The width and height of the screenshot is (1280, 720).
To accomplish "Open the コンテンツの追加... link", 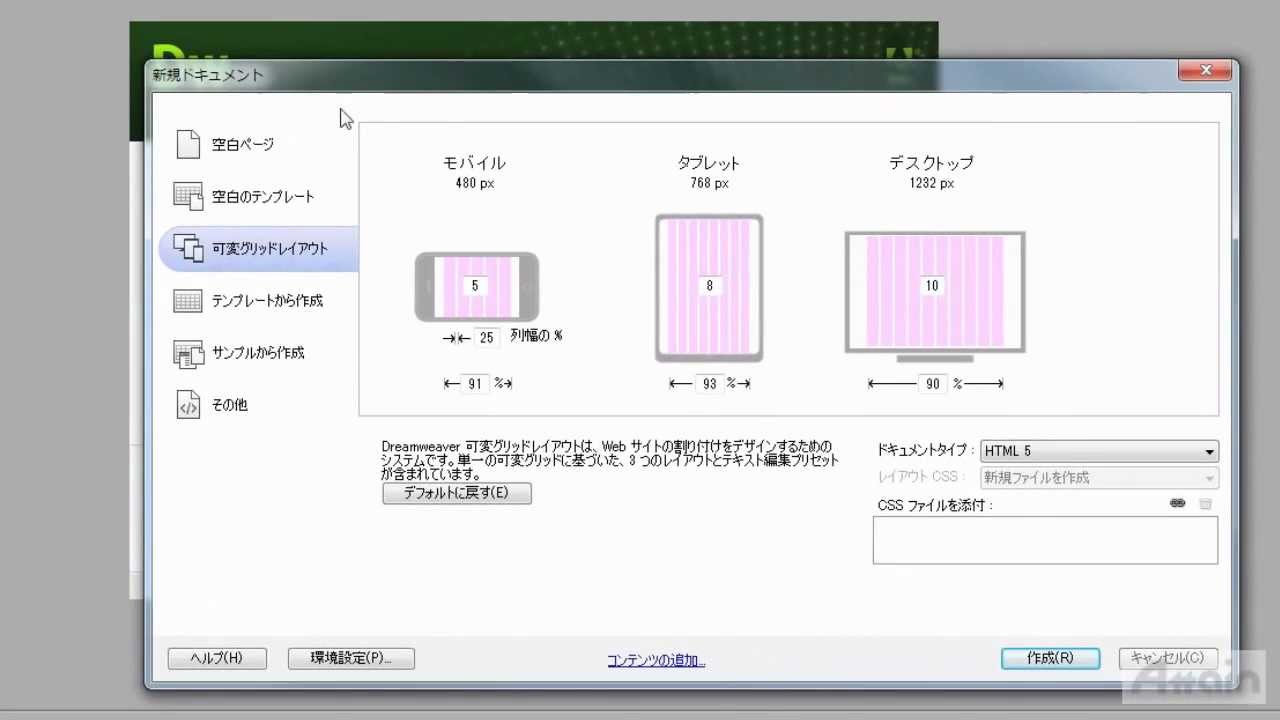I will [x=656, y=661].
